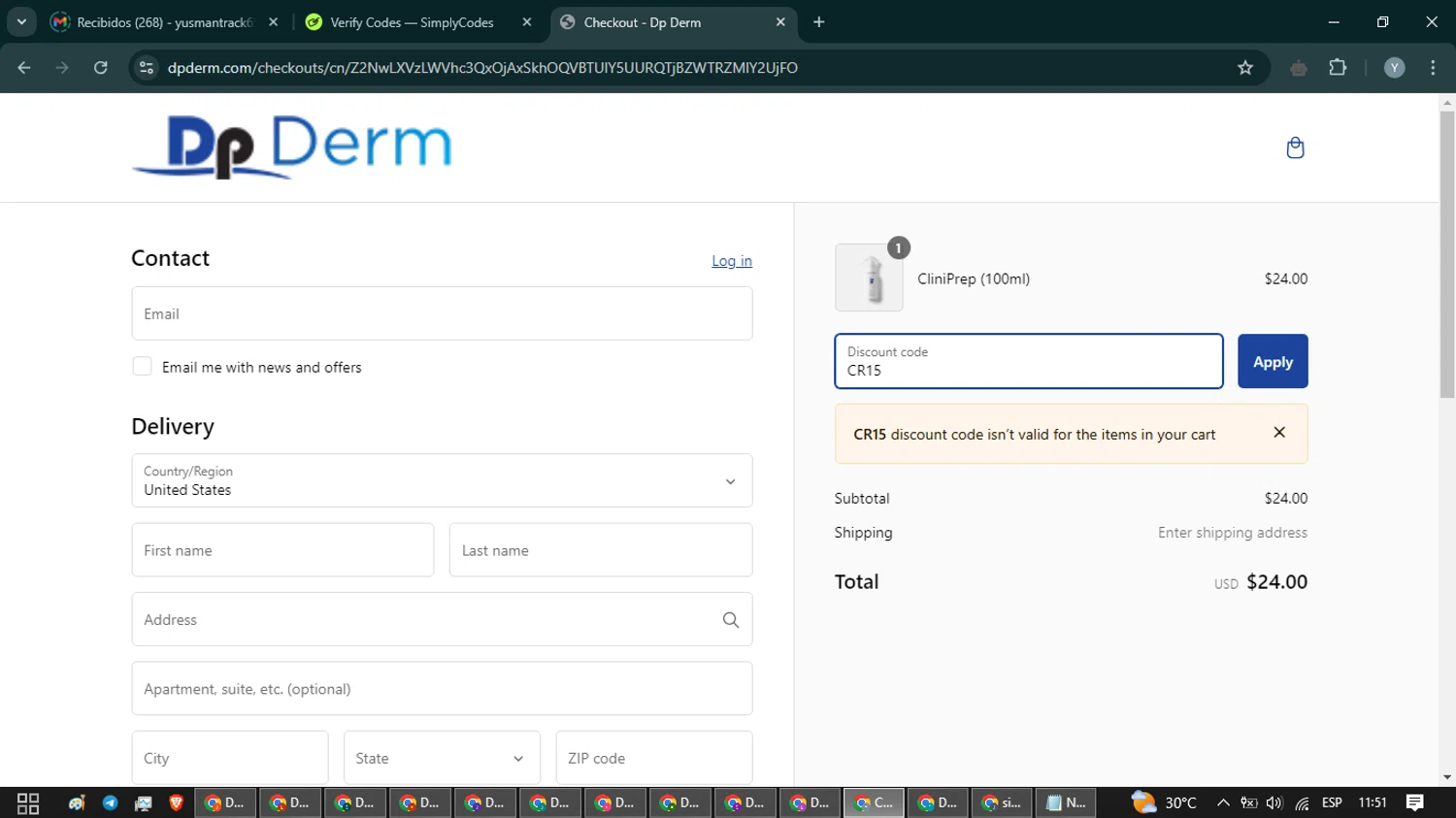1456x818 pixels.
Task: Open the shopping bag cart icon
Action: point(1295,147)
